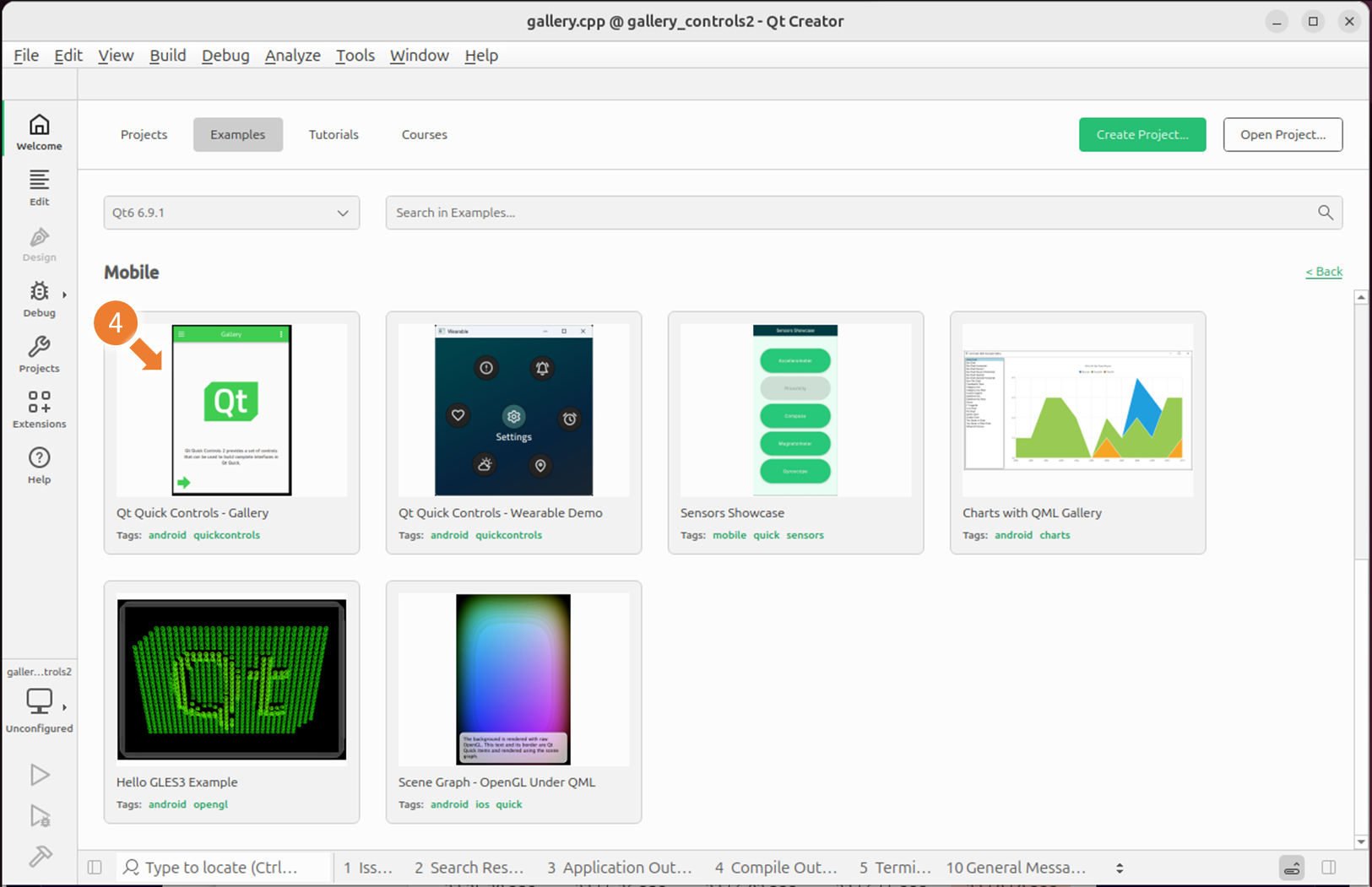Screen dimensions: 1372x887
Task: Focus the Search in Examples field
Action: pos(864,213)
